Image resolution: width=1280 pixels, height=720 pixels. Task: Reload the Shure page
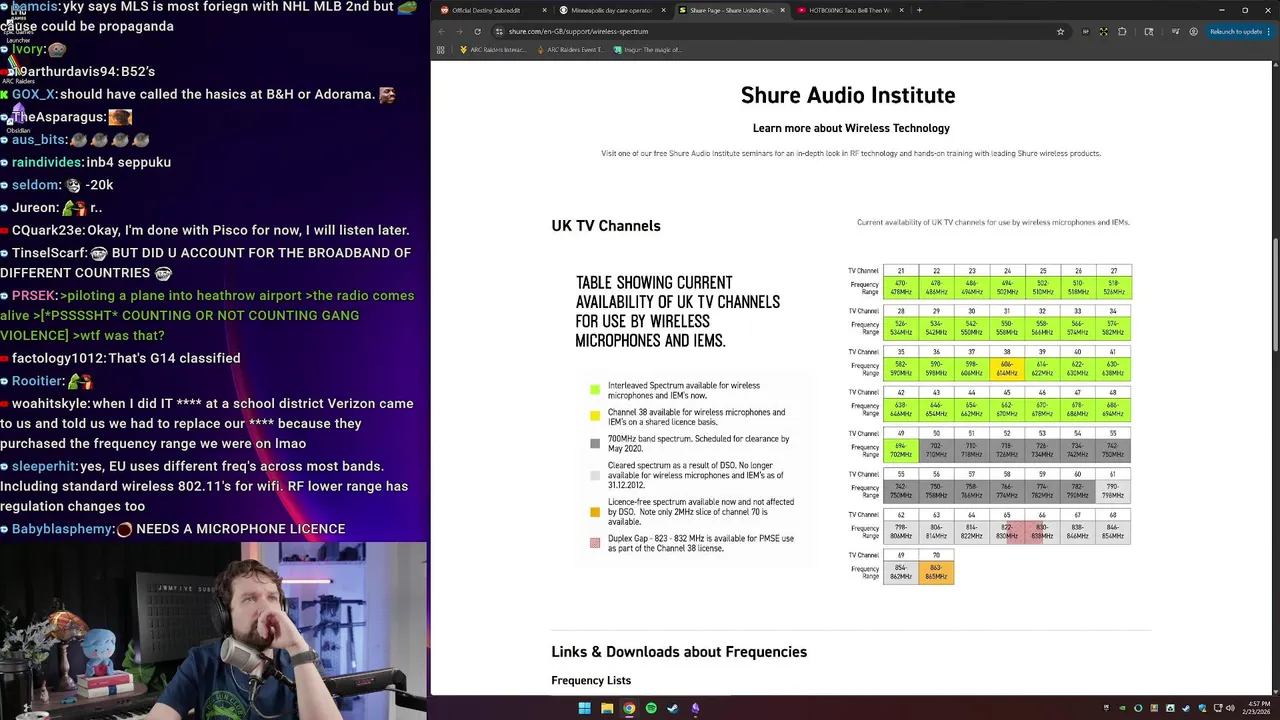tap(477, 31)
